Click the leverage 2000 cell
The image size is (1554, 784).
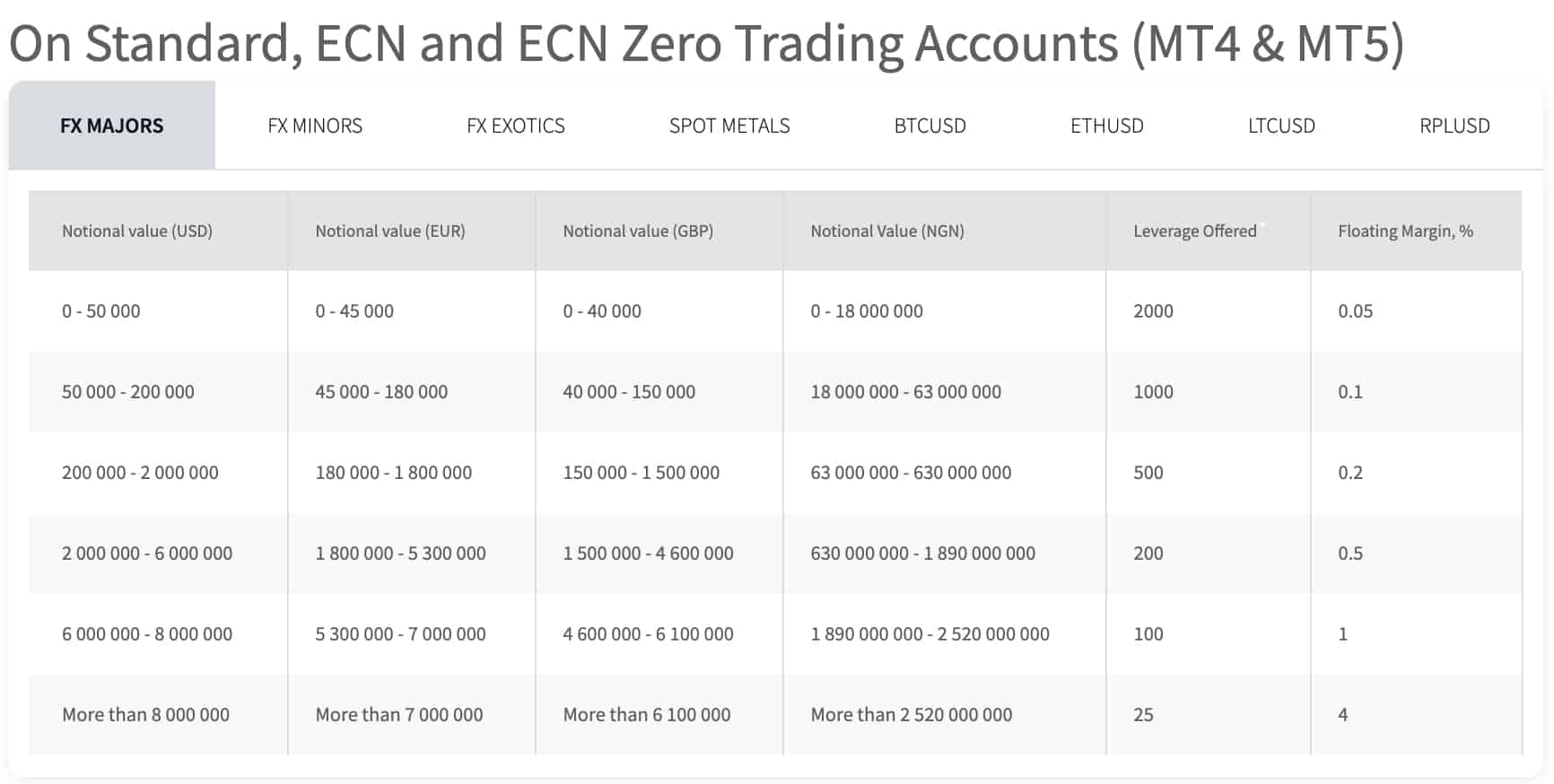click(x=1209, y=311)
